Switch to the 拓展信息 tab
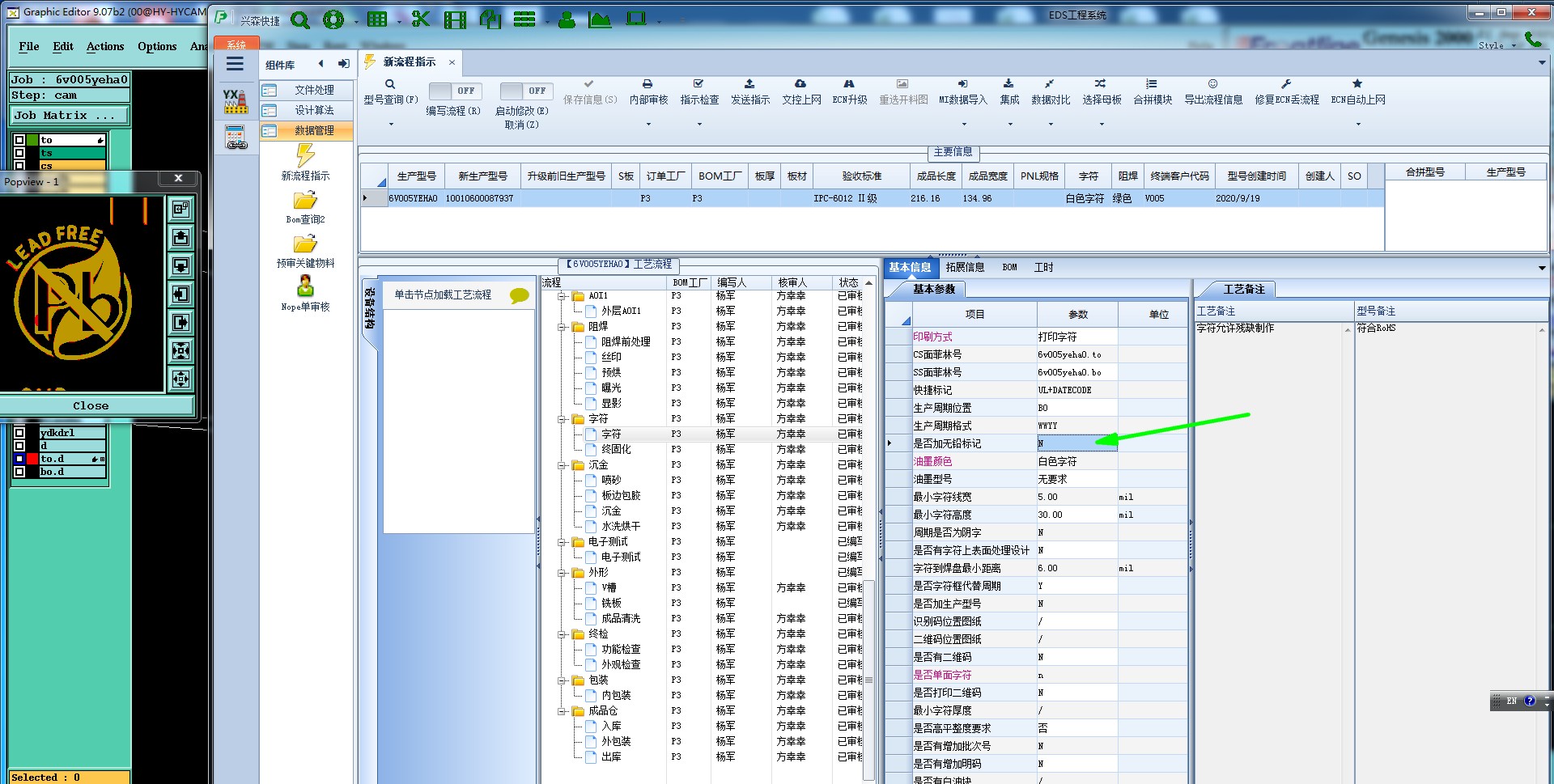1554x784 pixels. pos(965,267)
